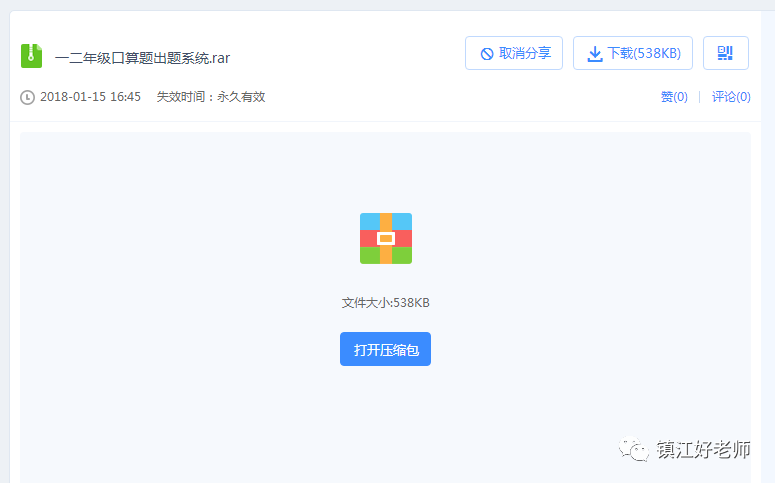This screenshot has width=775, height=483.
Task: Download the file via 下载(538KB)
Action: coord(633,53)
